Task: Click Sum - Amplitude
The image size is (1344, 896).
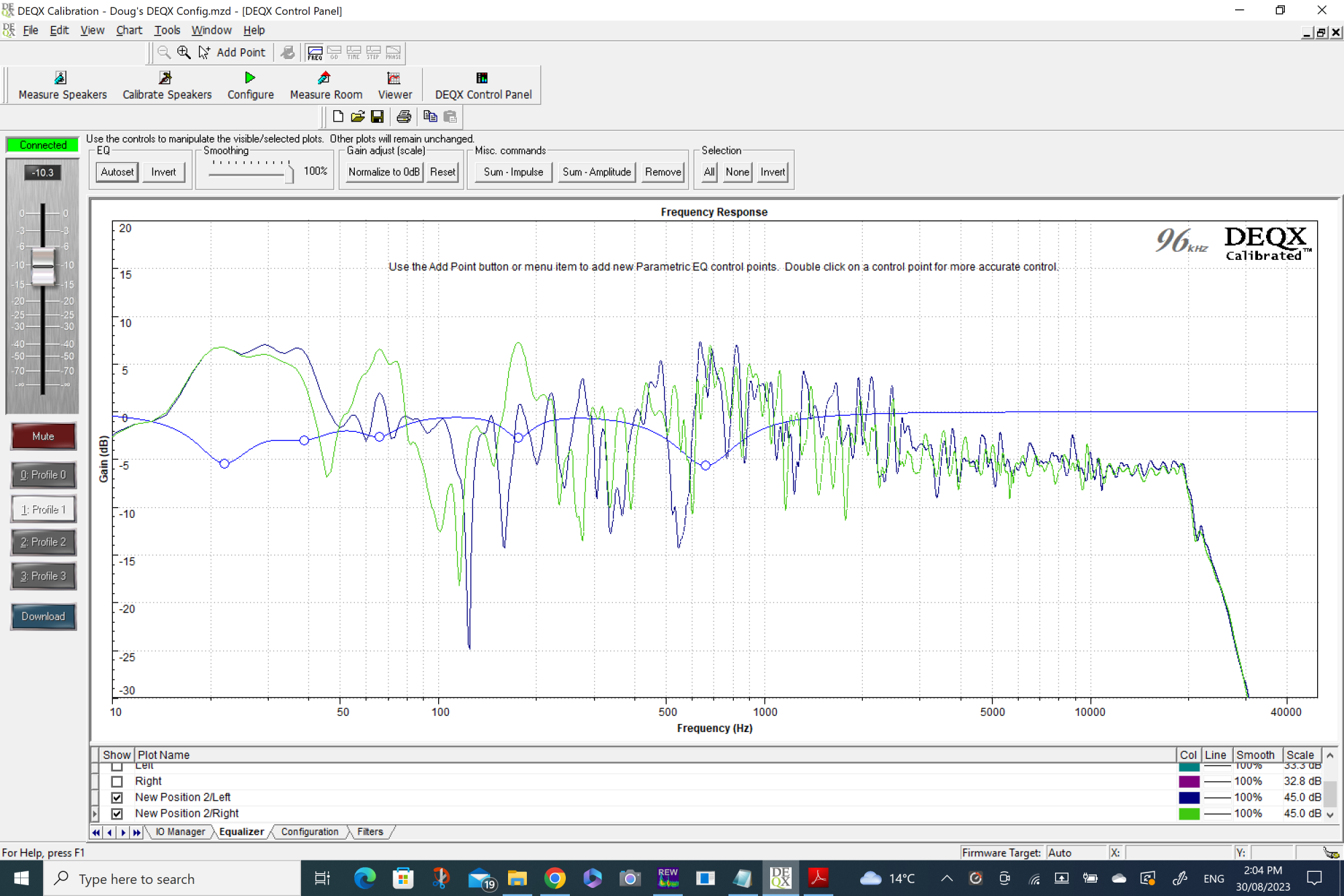Action: coord(597,172)
